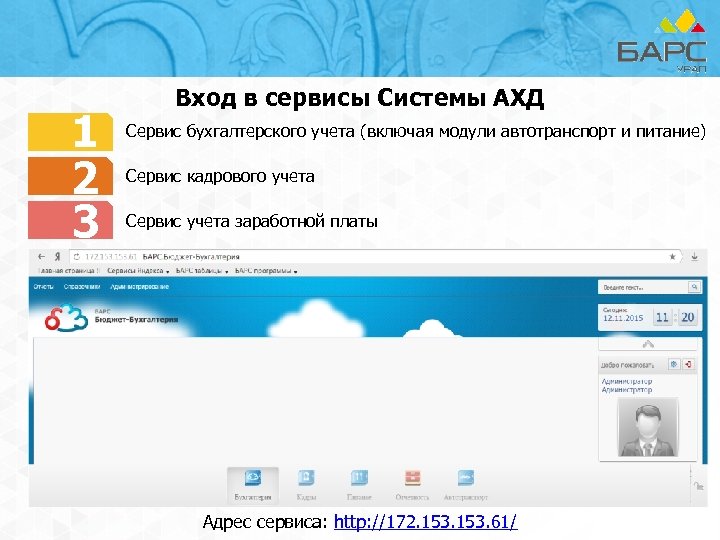The height and width of the screenshot is (540, 720).
Task: Click the clock hour value 11
Action: click(662, 317)
